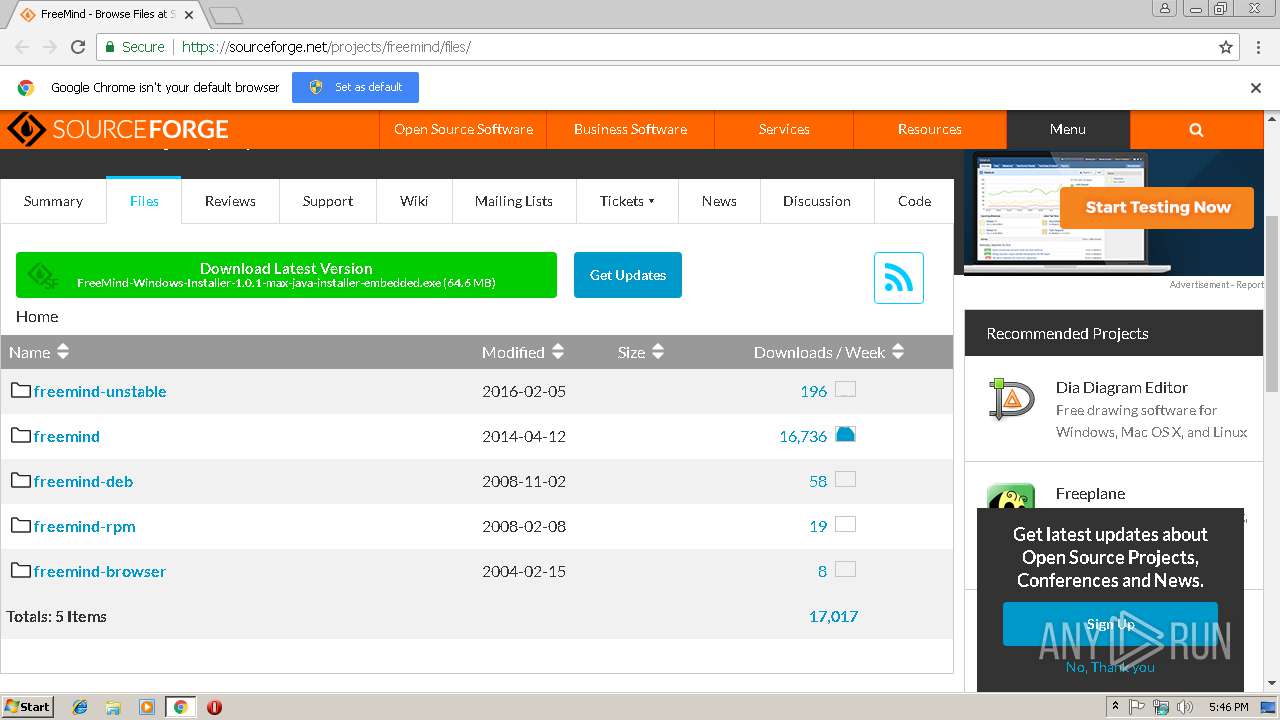Click the freemind-browser folder icon
The image size is (1280, 720).
pyautogui.click(x=21, y=570)
